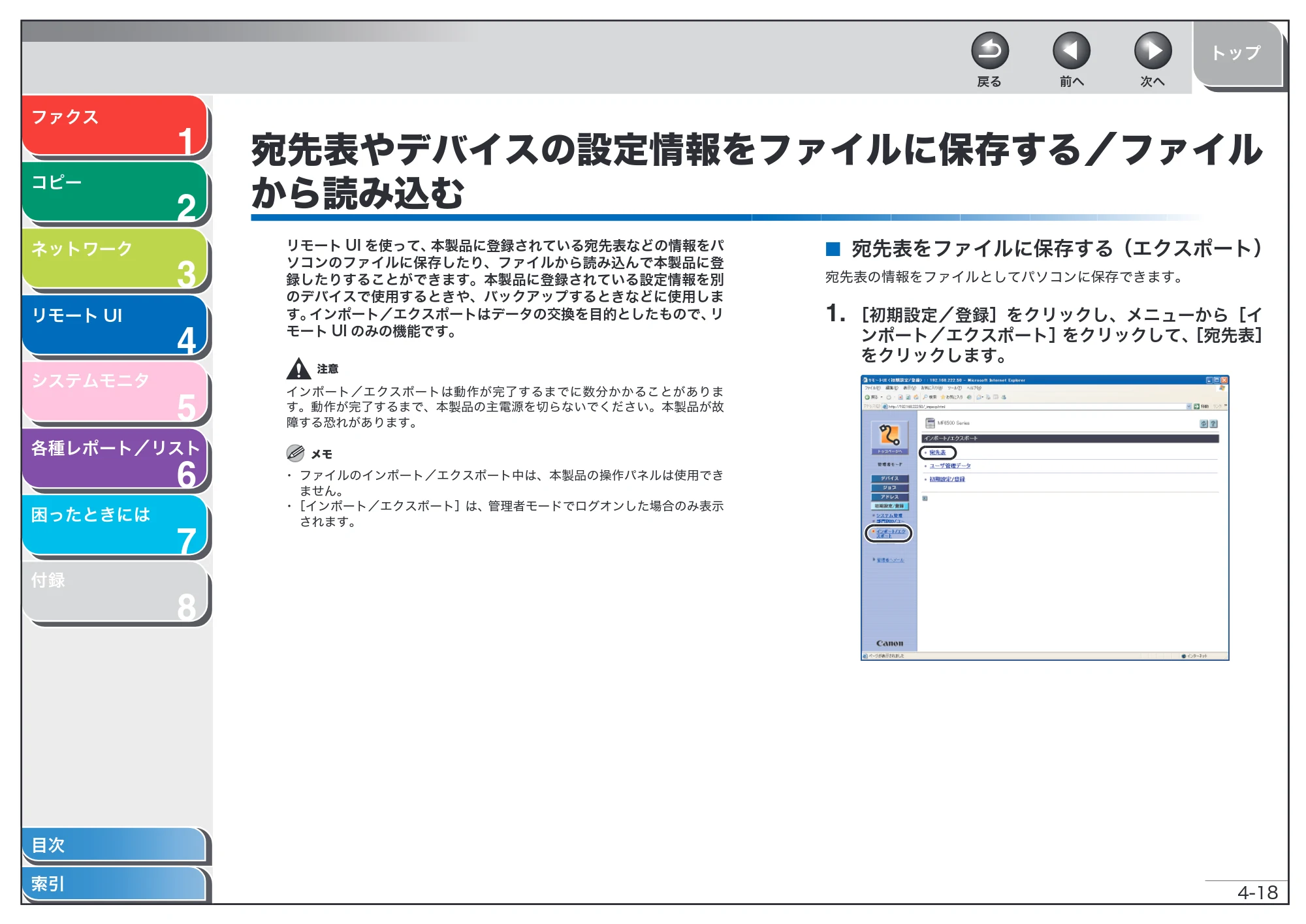
Task: Click the メモ pencil note icon
Action: [295, 453]
